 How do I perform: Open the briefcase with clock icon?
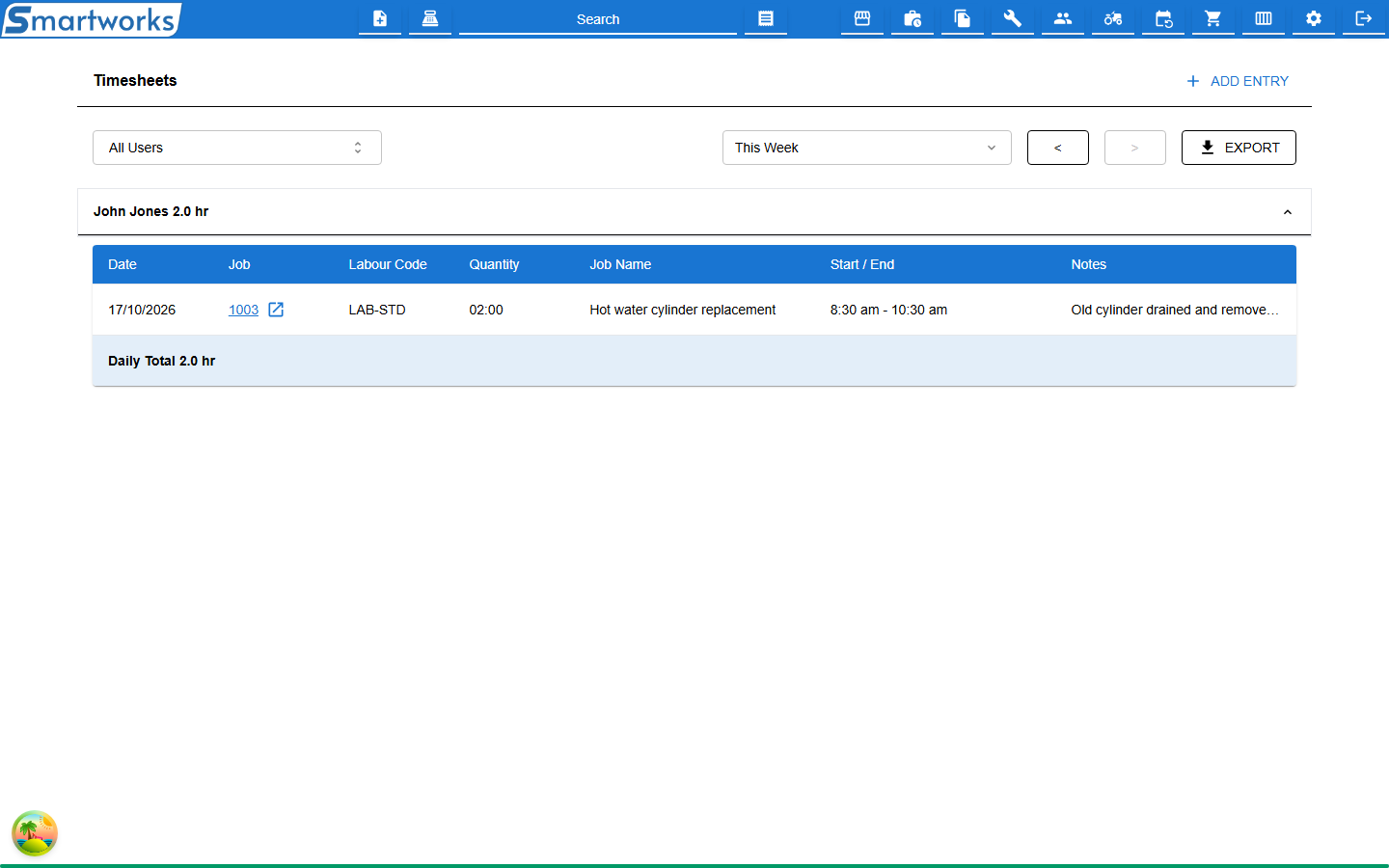click(x=912, y=18)
